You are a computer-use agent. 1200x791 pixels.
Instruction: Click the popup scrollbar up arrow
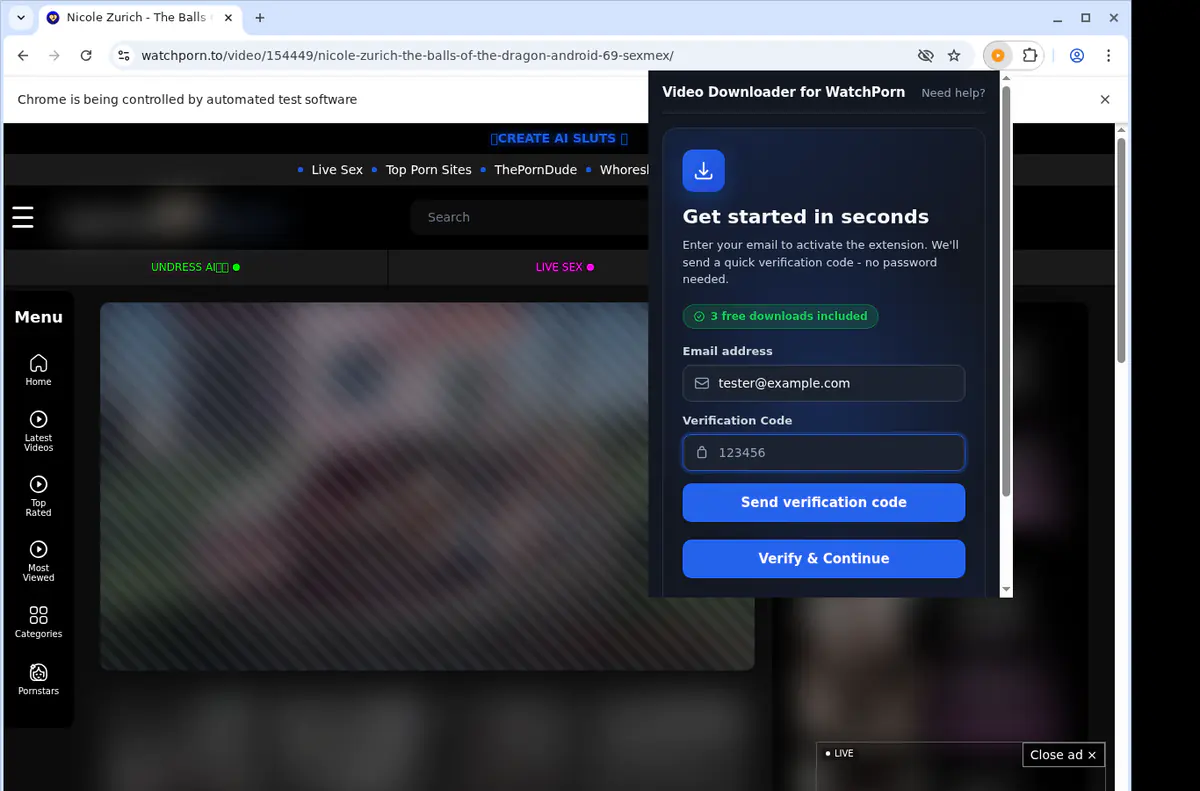click(x=1006, y=78)
